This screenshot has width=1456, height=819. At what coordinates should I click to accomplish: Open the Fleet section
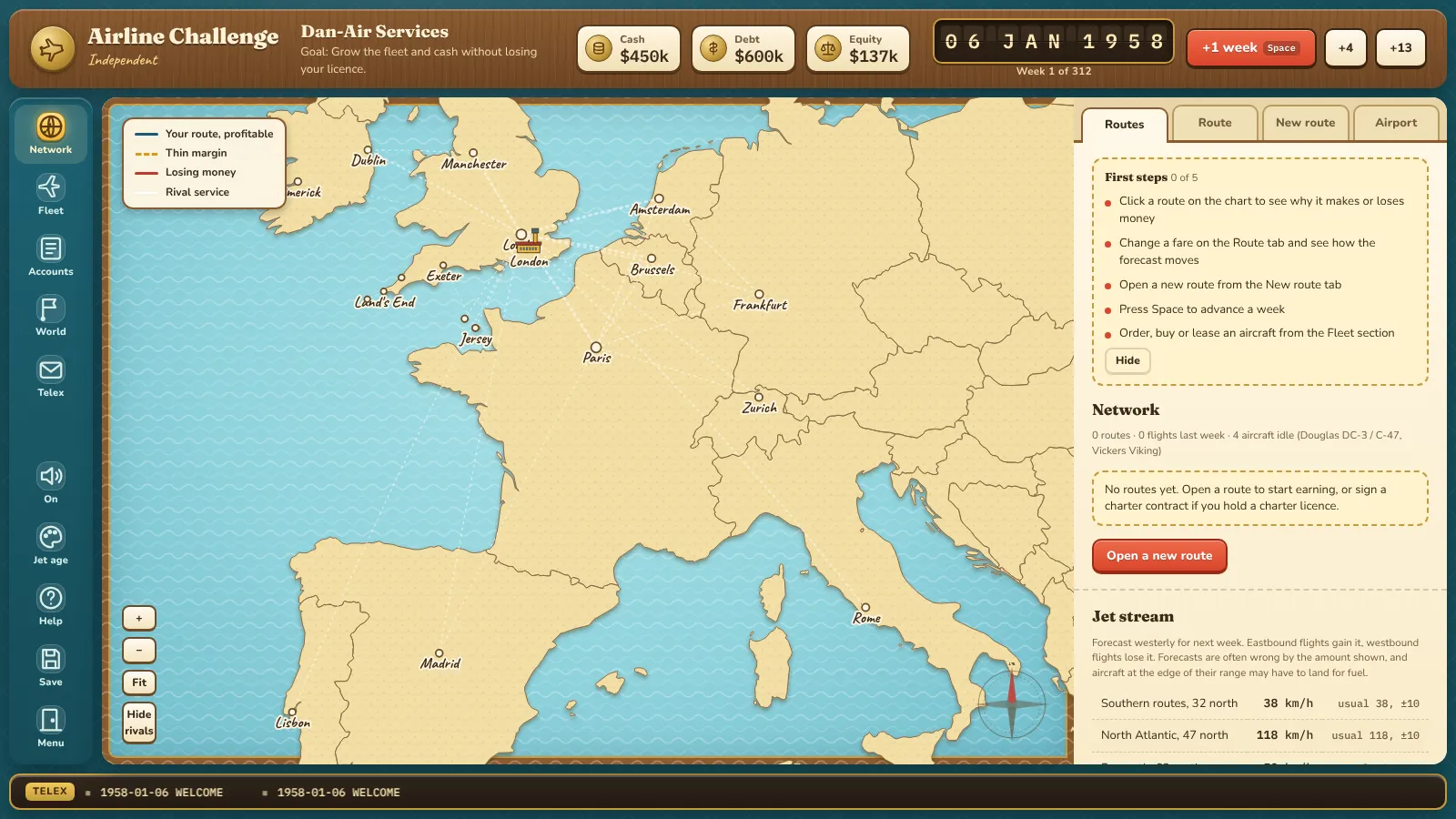(51, 195)
